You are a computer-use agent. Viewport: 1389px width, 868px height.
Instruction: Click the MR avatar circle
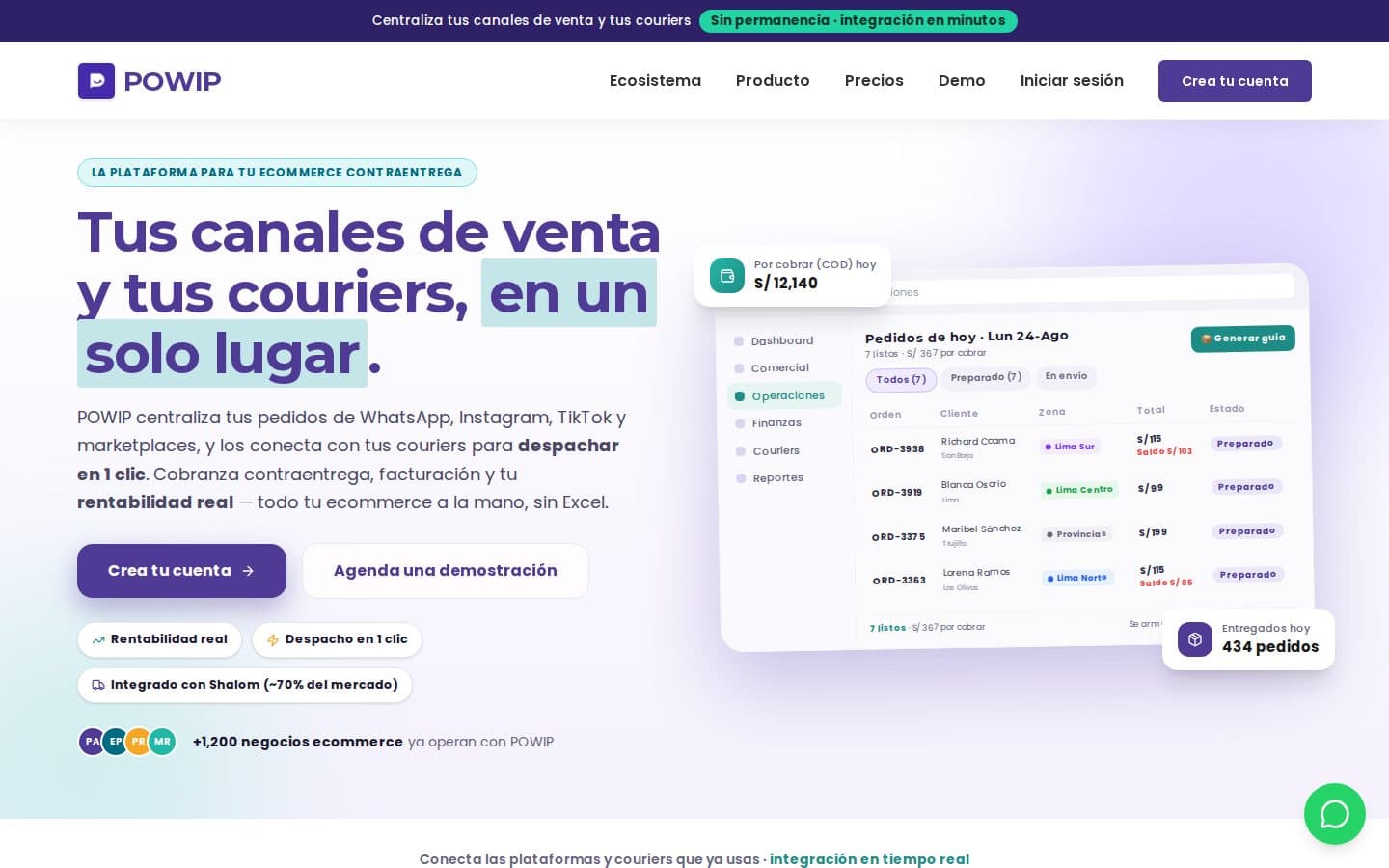tap(162, 742)
